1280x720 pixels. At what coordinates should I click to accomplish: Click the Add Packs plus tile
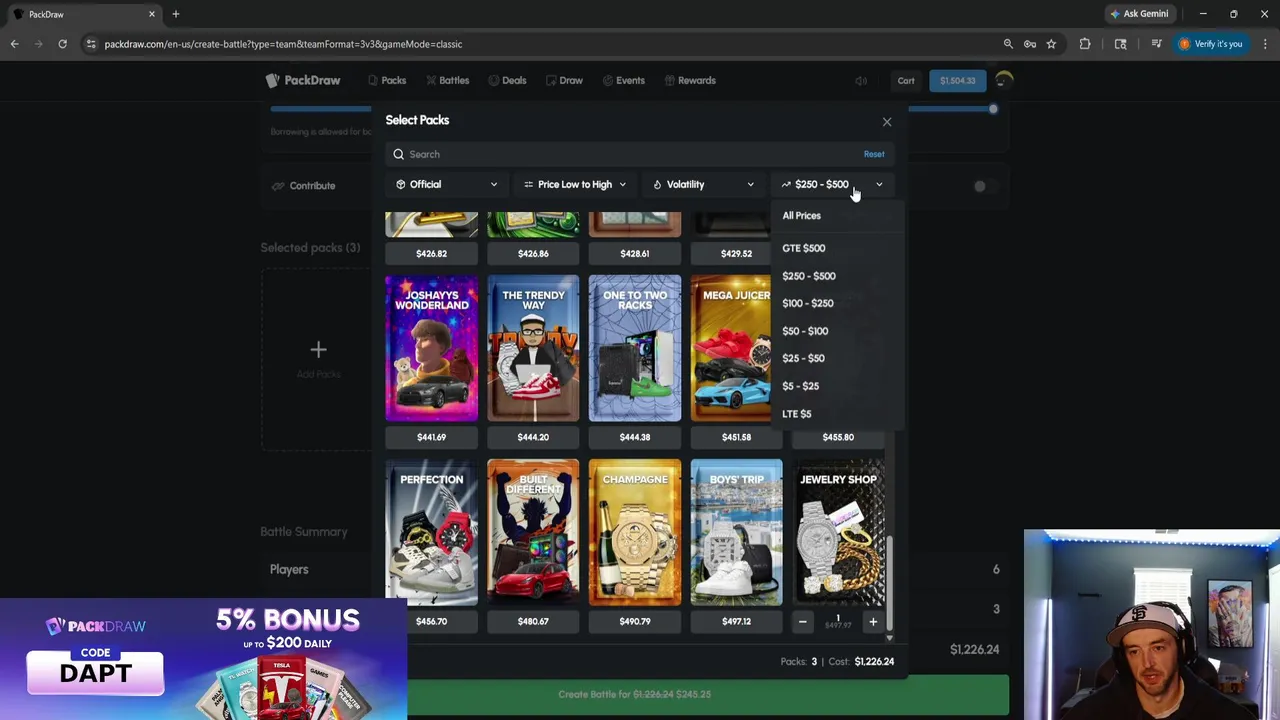(x=318, y=358)
